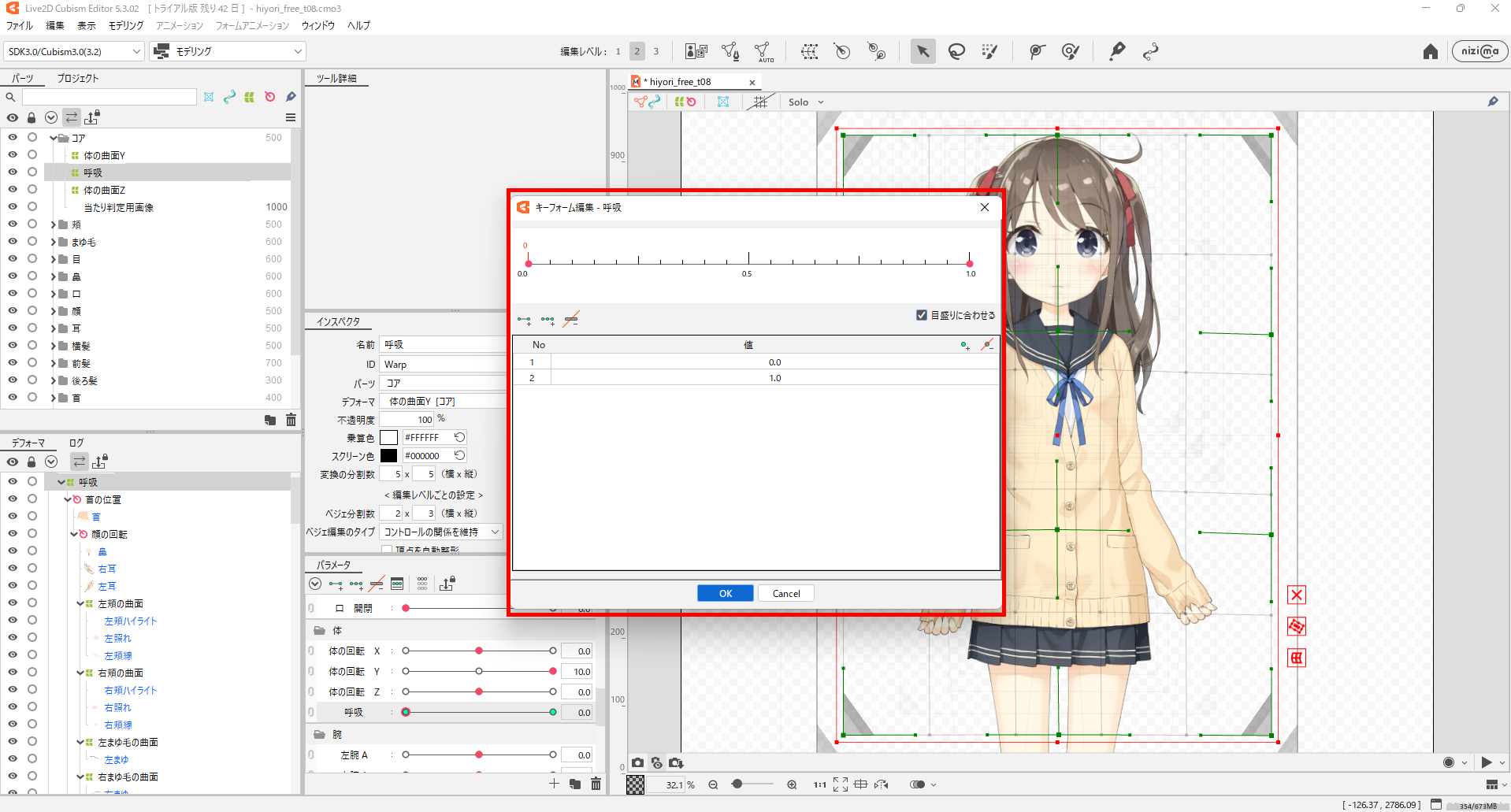This screenshot has height=812, width=1511.
Task: Click the Parts panel hamburger menu icon
Action: (291, 117)
